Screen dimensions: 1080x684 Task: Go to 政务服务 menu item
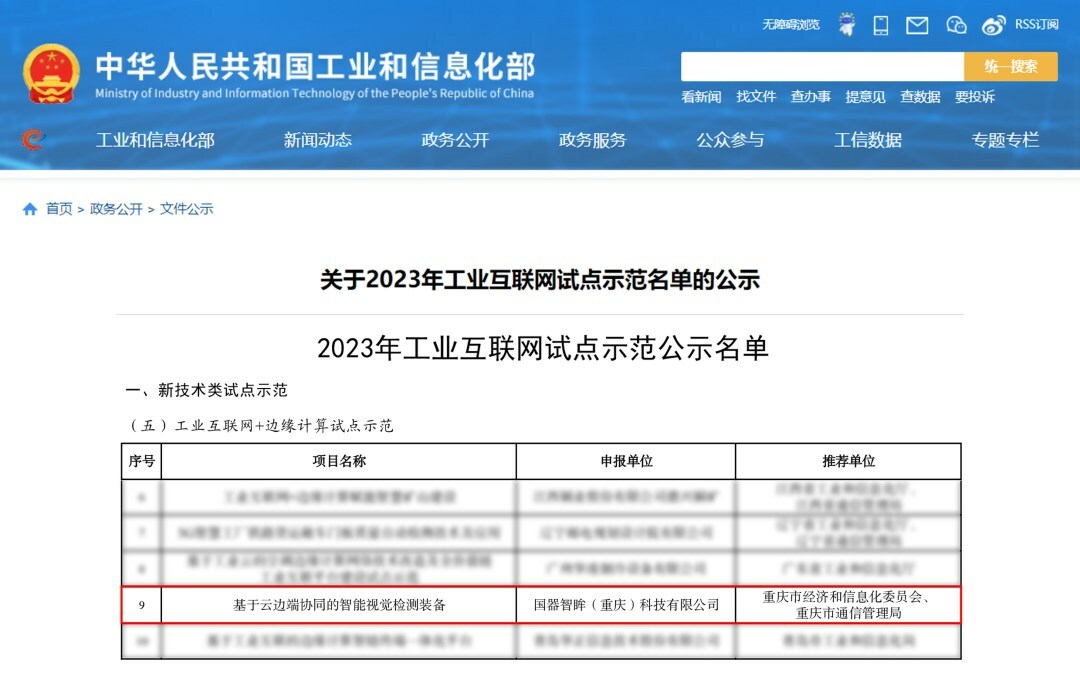coord(592,140)
